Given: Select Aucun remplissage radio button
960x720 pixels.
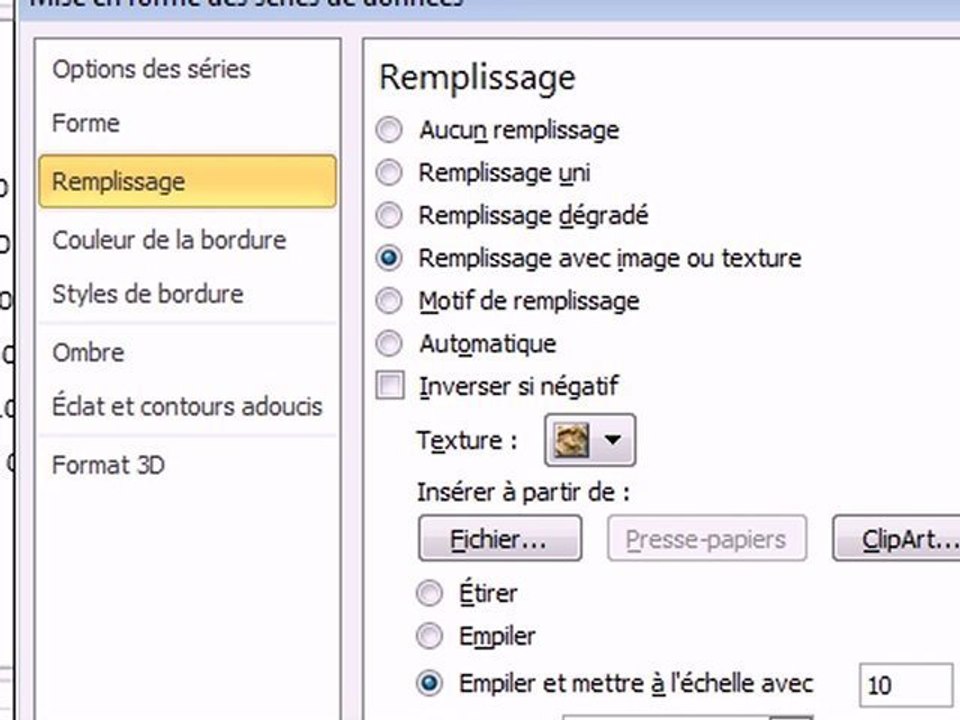Looking at the screenshot, I should (389, 130).
